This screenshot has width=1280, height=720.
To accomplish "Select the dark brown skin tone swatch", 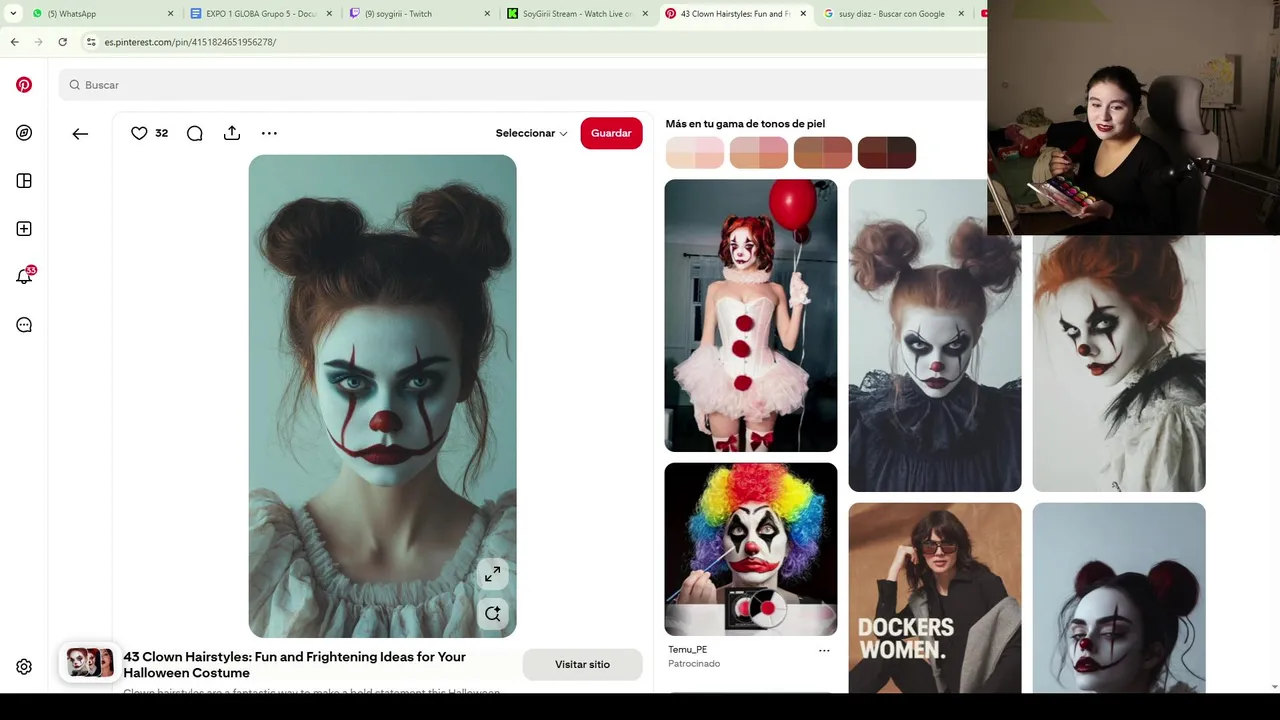I will coord(887,152).
